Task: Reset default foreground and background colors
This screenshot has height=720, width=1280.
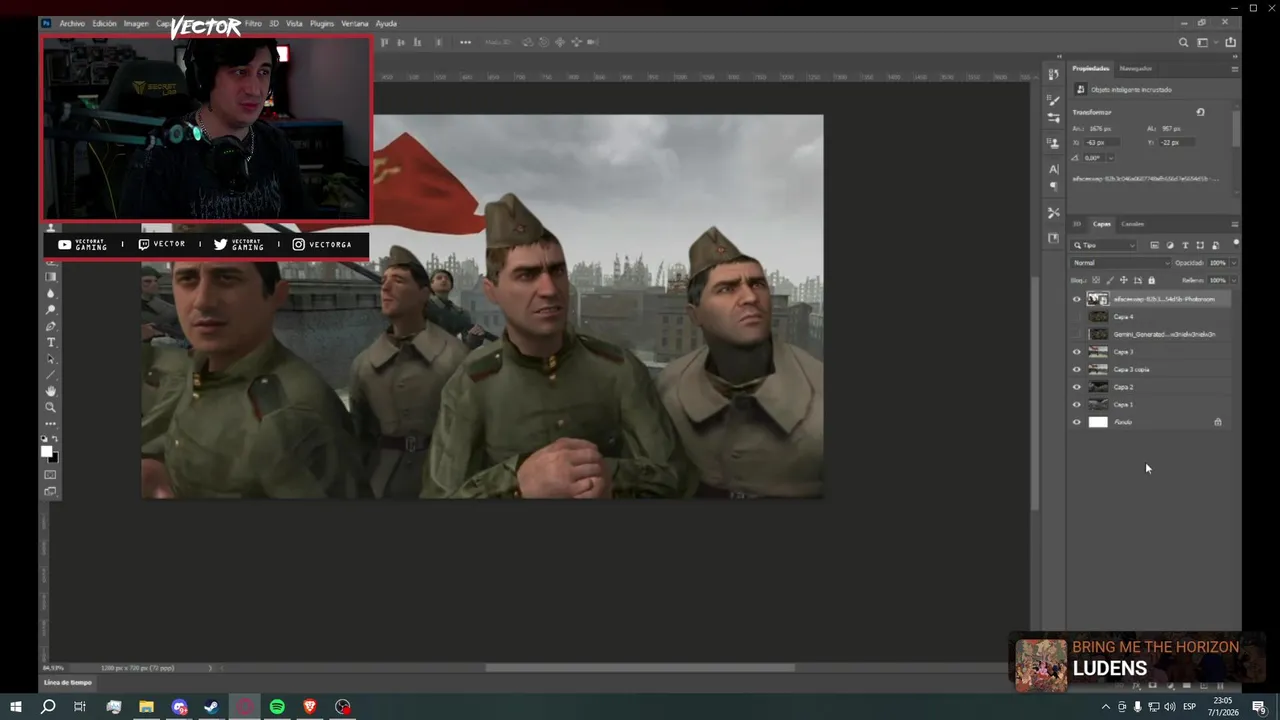Action: pyautogui.click(x=44, y=439)
